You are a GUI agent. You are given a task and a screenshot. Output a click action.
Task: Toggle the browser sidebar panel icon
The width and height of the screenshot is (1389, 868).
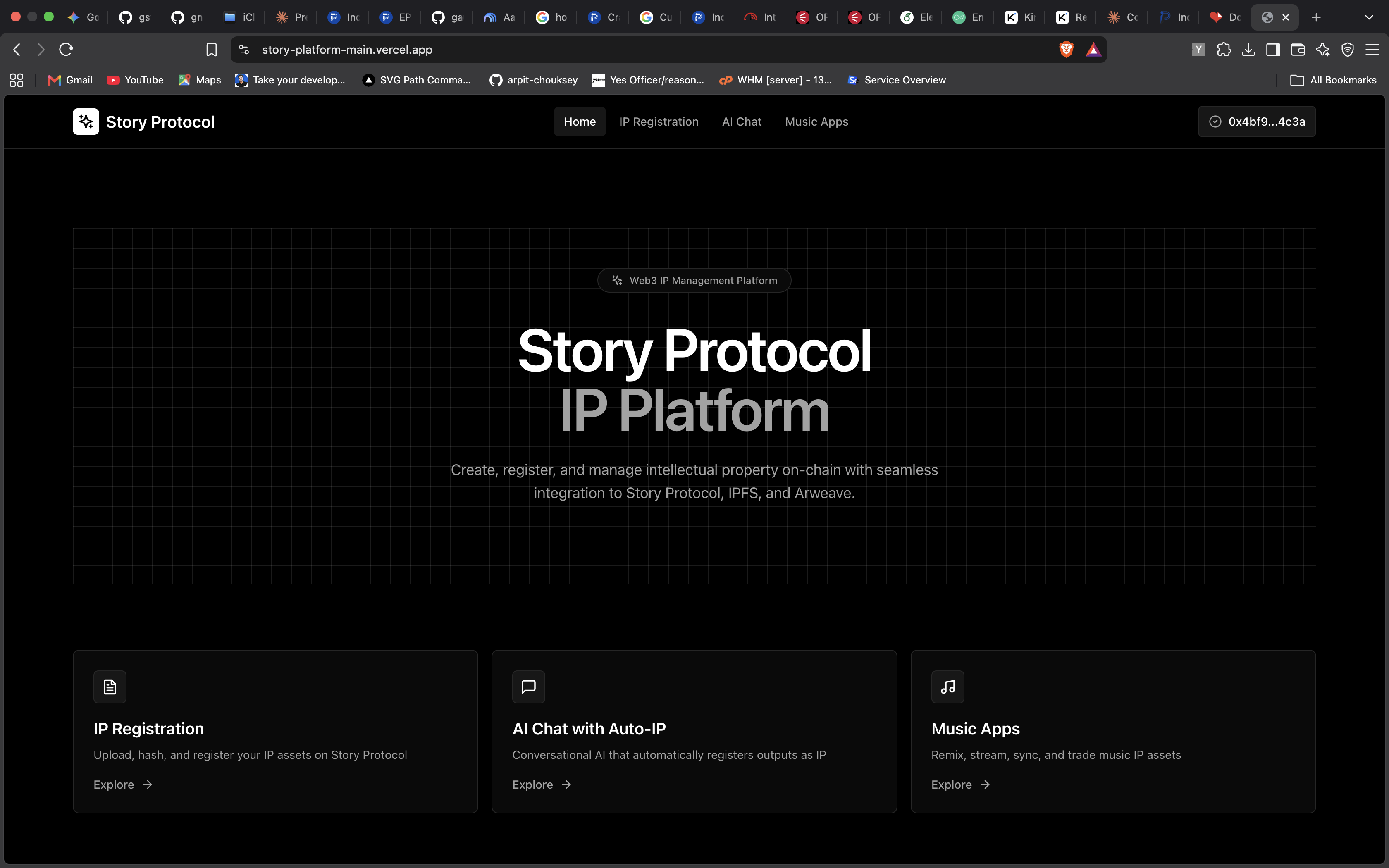click(1273, 50)
